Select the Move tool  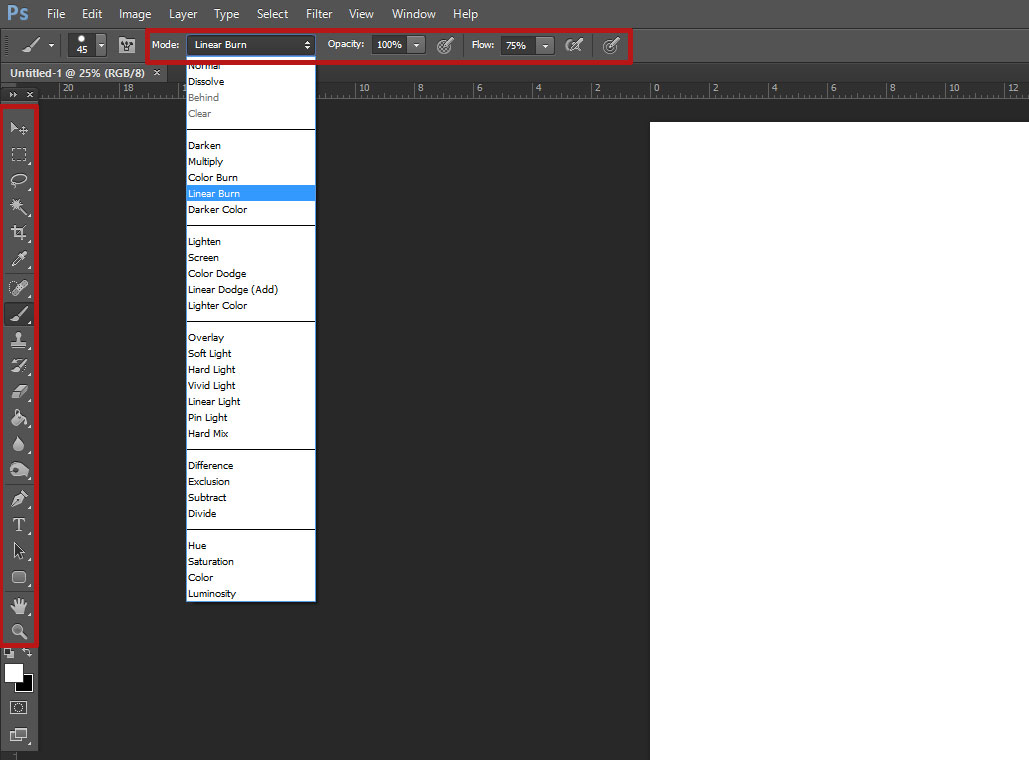point(19,129)
